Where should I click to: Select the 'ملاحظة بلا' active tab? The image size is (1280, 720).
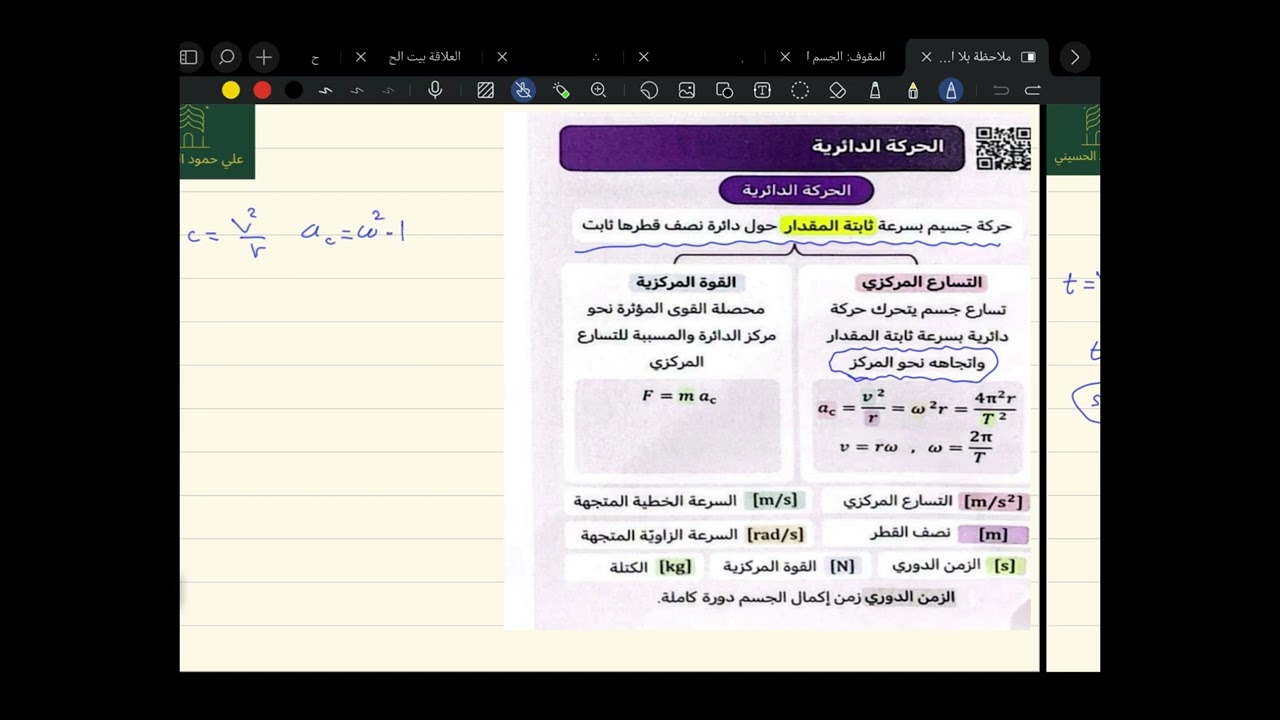[x=975, y=57]
